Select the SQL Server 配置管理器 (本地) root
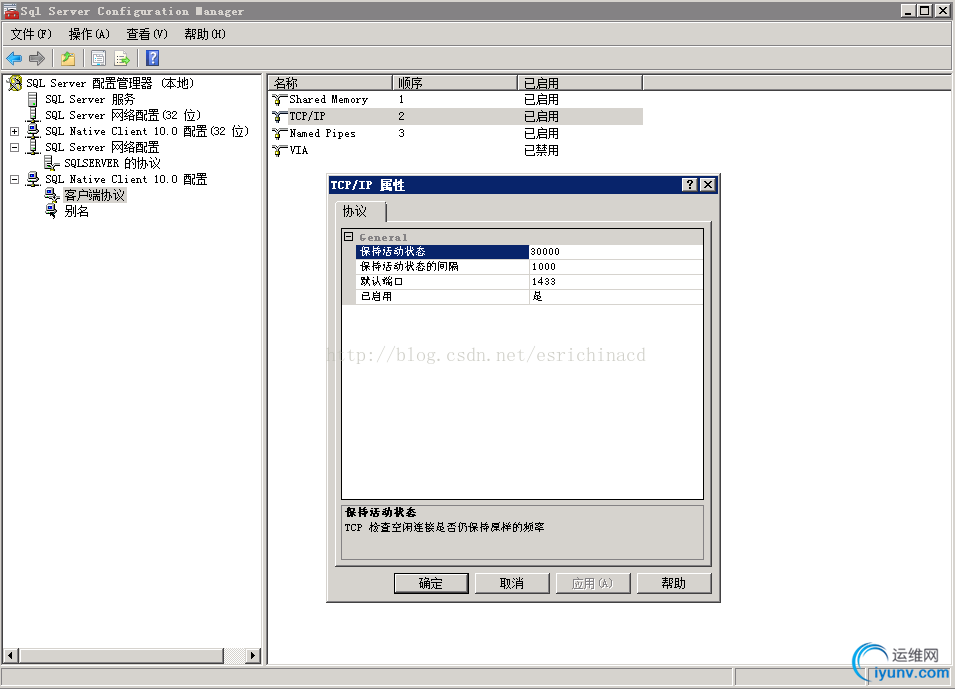Screen dimensions: 955x689 [110, 83]
